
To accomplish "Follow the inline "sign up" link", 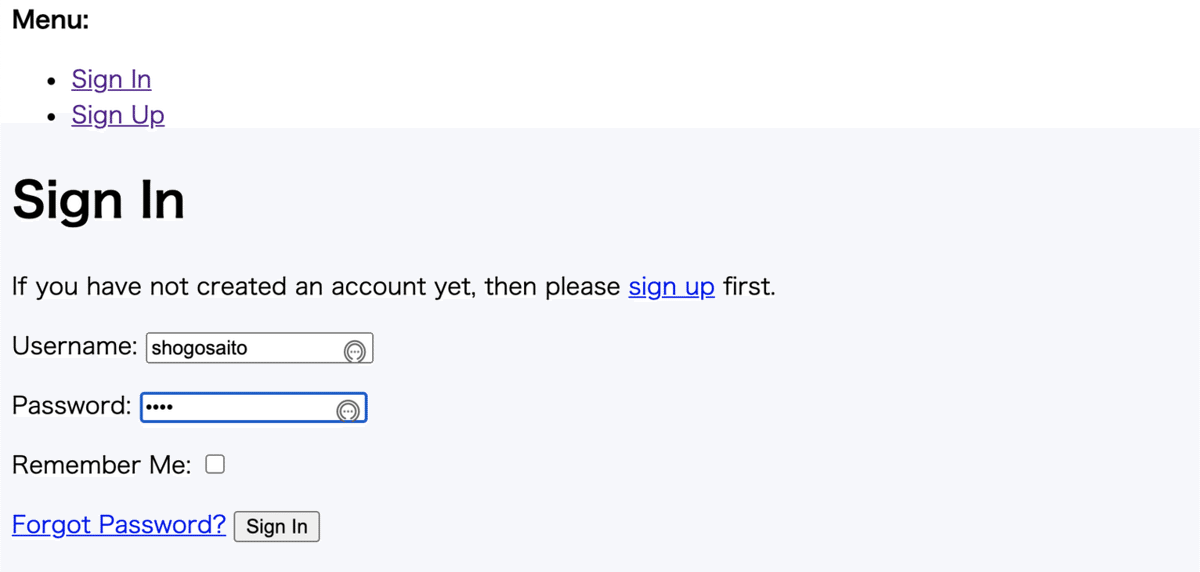I will (x=671, y=287).
